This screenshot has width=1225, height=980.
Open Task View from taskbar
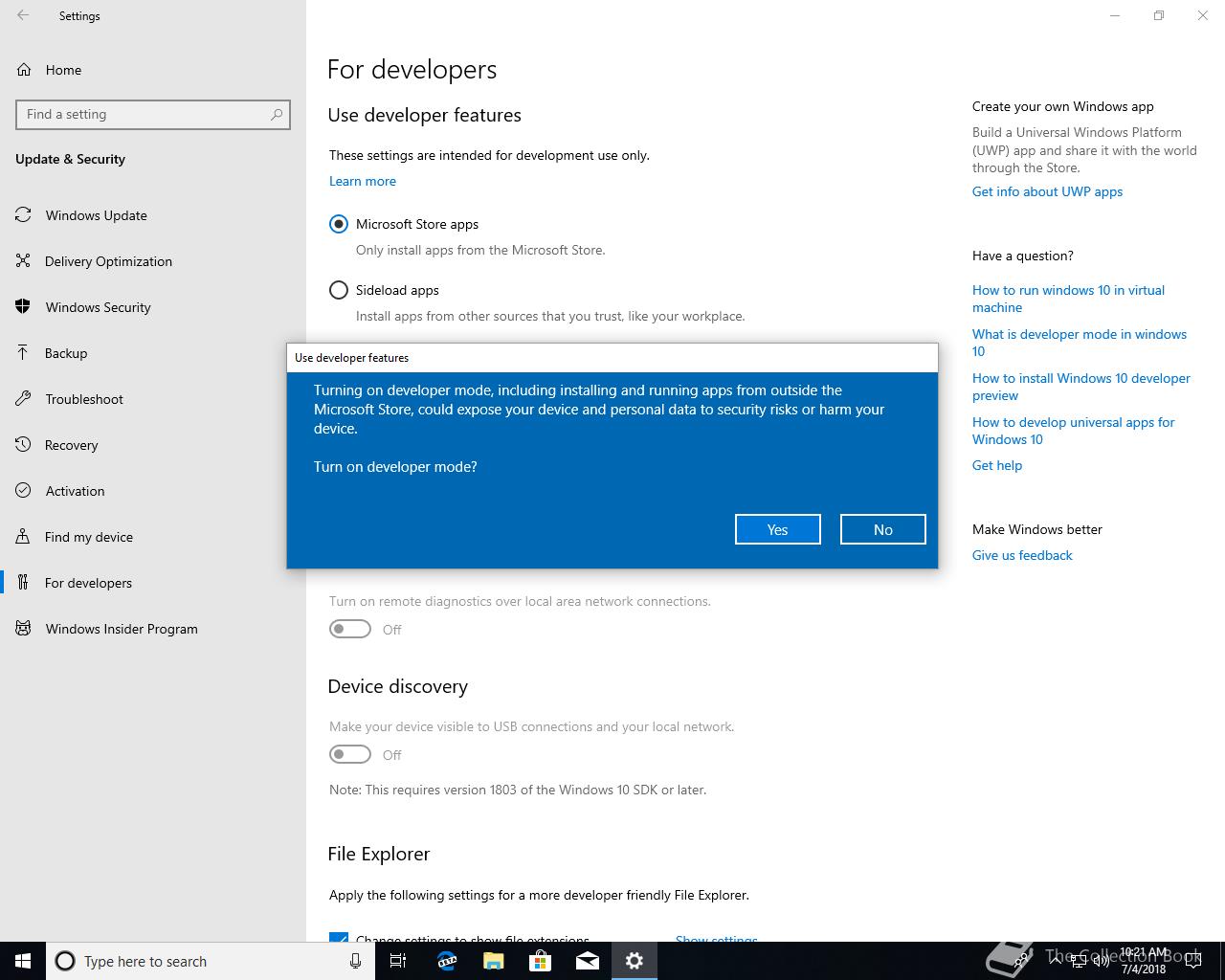coord(398,961)
